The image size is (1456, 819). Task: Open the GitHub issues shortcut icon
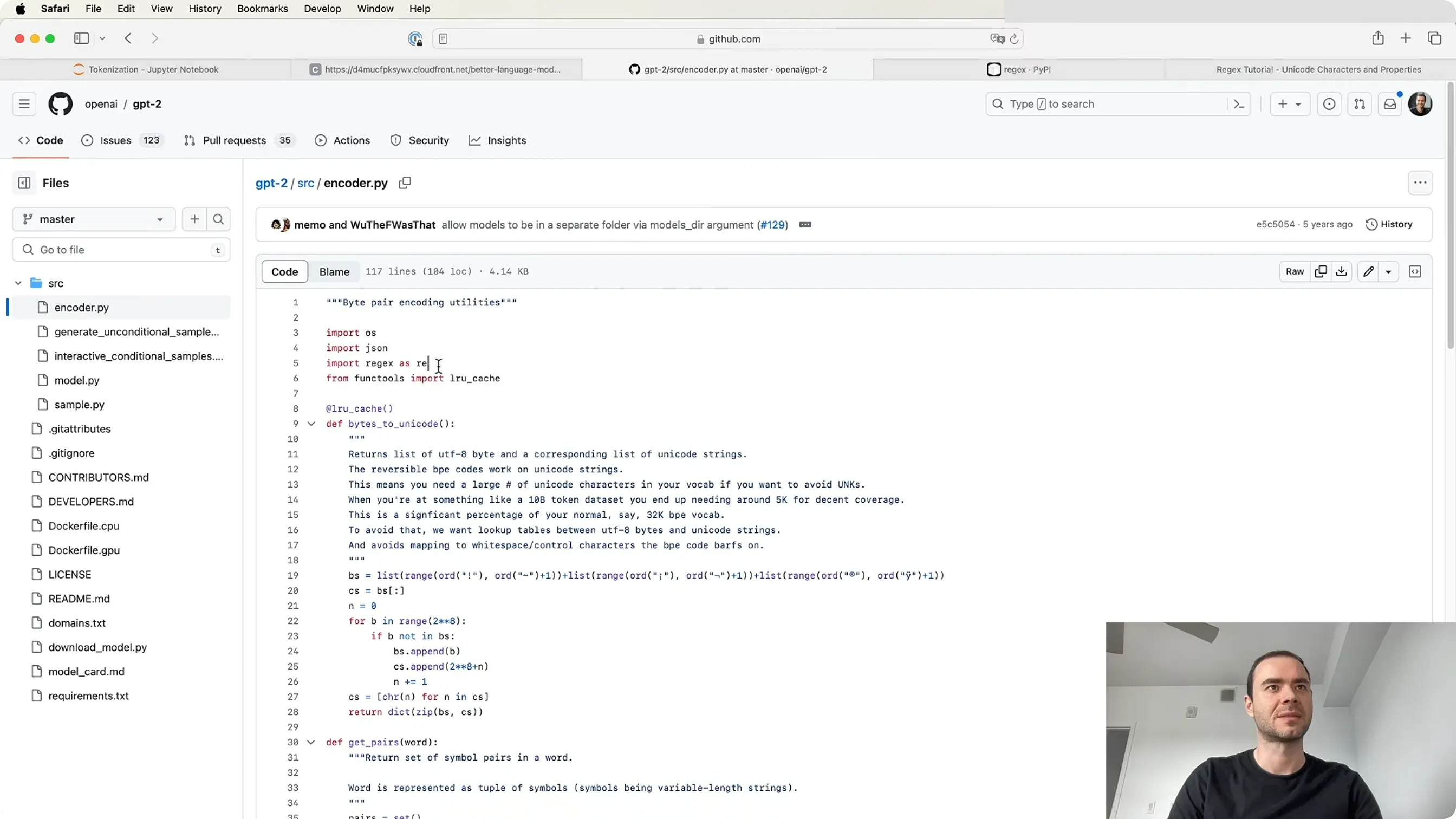[x=1329, y=104]
